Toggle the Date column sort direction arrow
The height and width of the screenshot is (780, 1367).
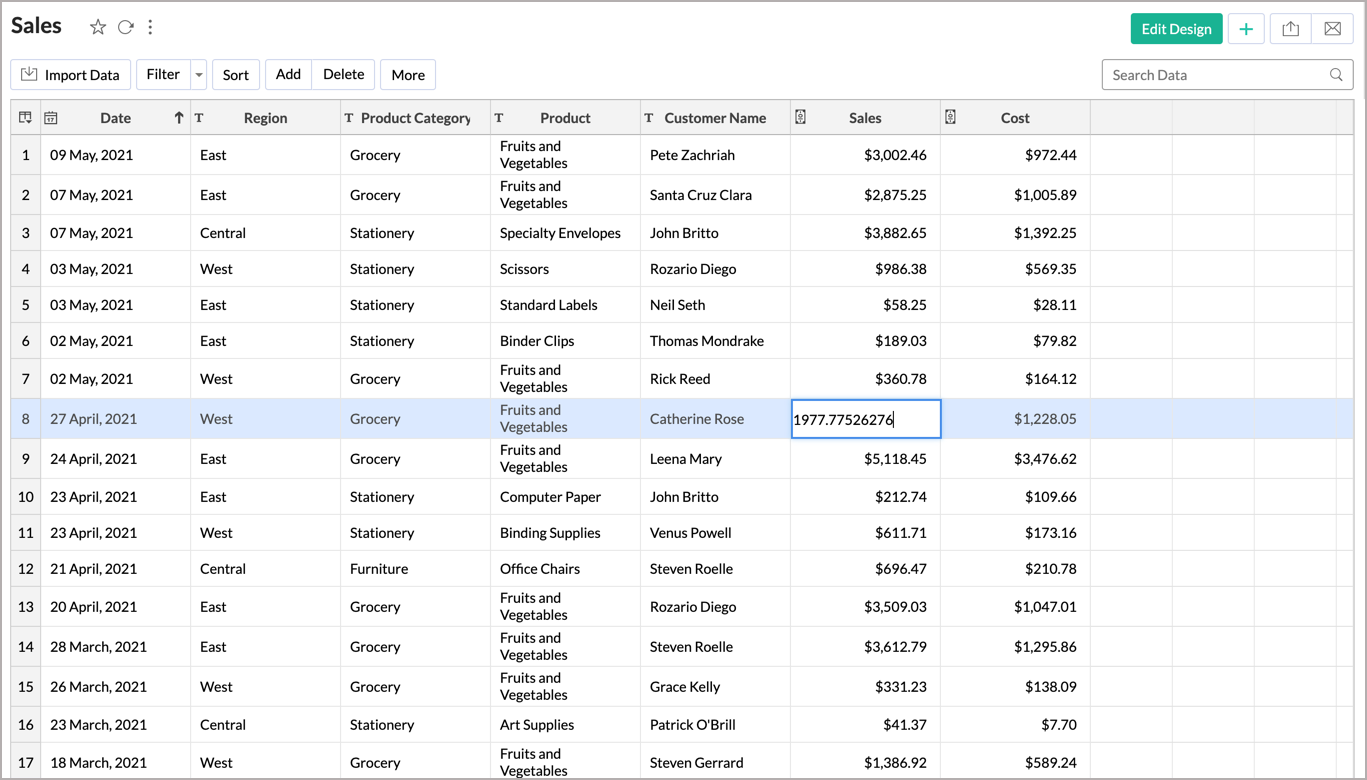(178, 117)
